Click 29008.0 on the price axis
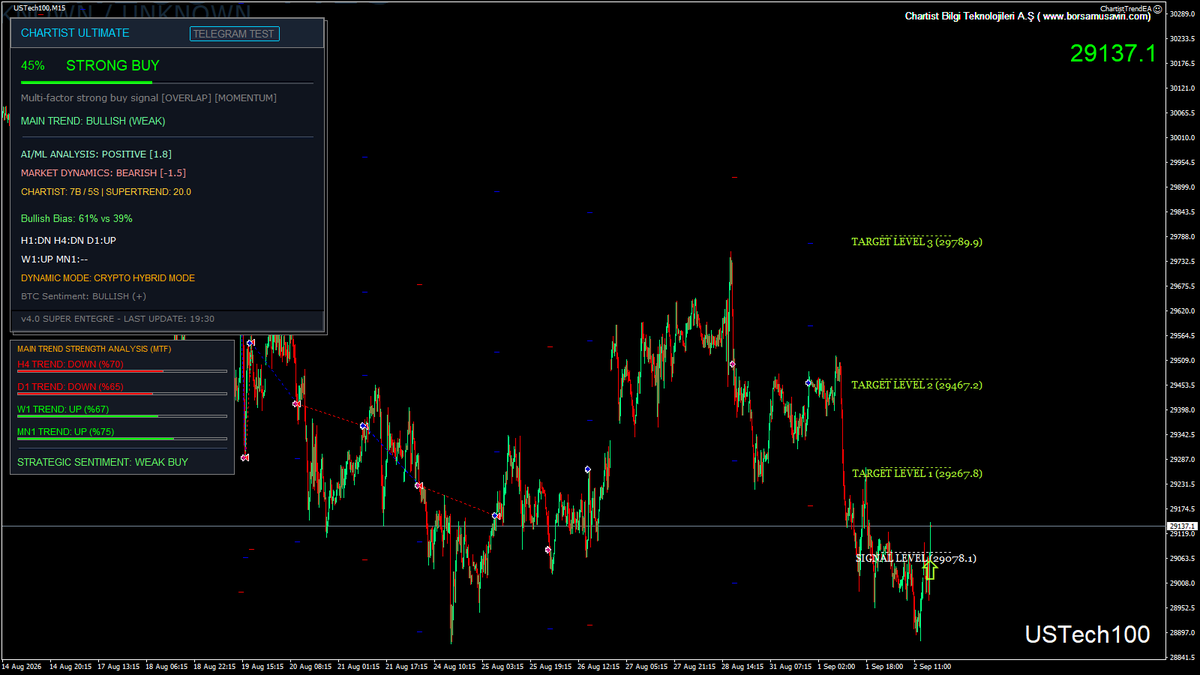The image size is (1200, 675). click(x=1182, y=583)
